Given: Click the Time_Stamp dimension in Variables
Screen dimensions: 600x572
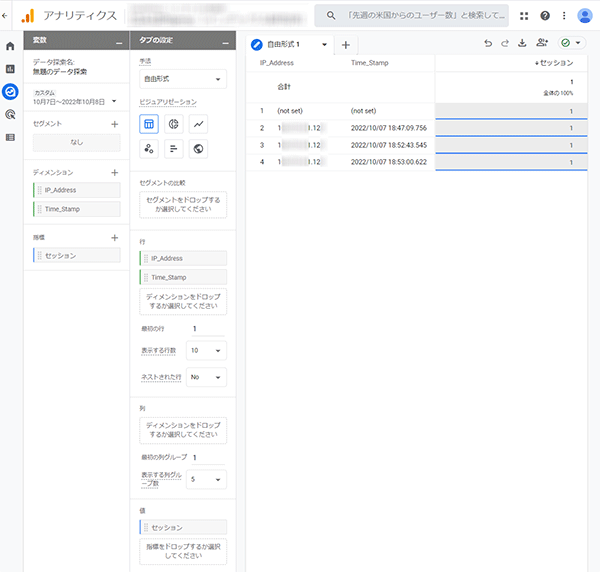Looking at the screenshot, I should click(x=77, y=209).
